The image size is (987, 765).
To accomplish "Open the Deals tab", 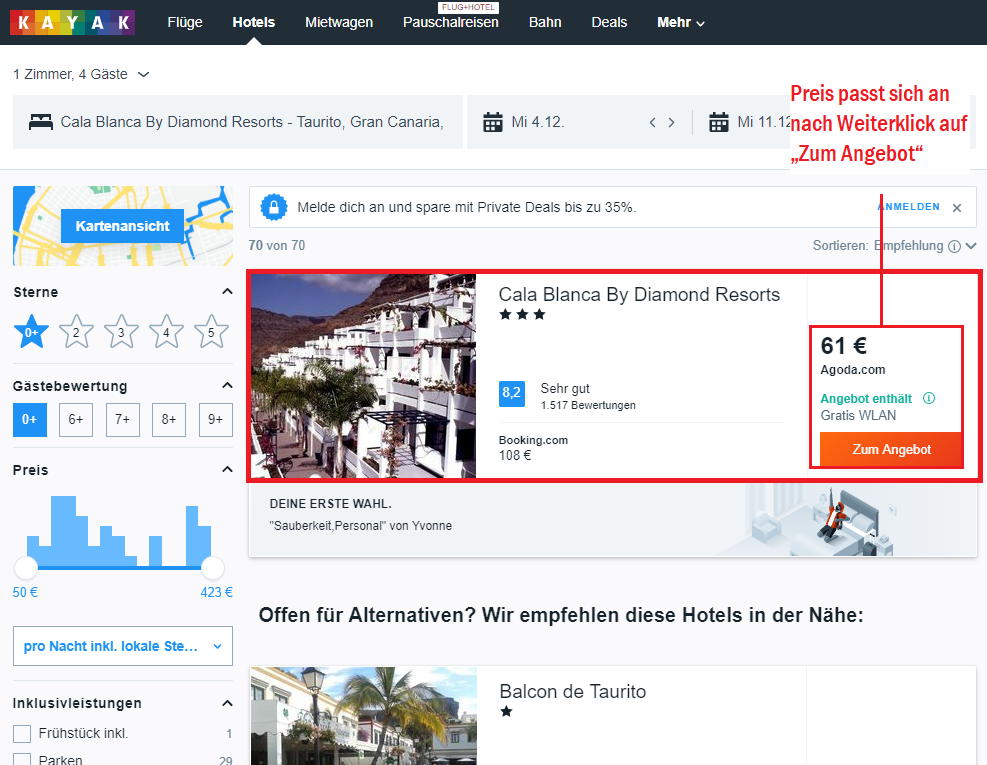I will pos(609,23).
